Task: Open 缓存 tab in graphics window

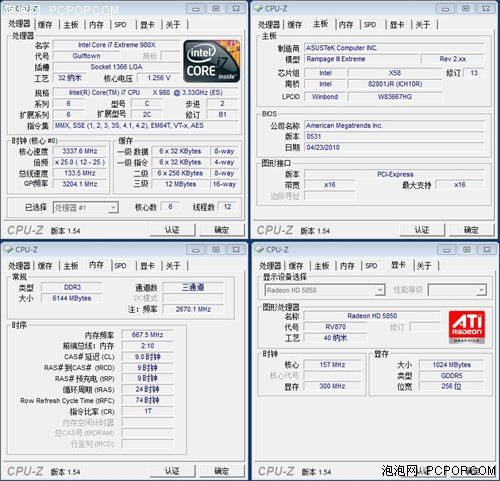Action: point(296,266)
